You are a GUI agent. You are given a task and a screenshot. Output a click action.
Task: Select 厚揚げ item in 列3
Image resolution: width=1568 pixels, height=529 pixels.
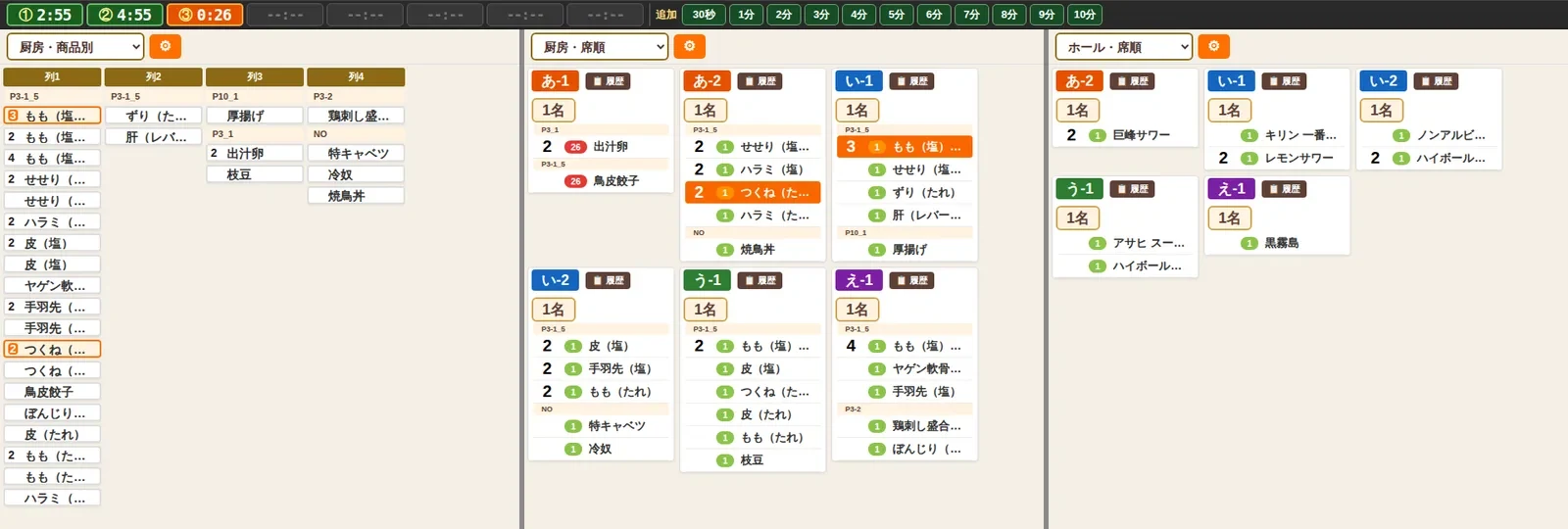[x=255, y=116]
